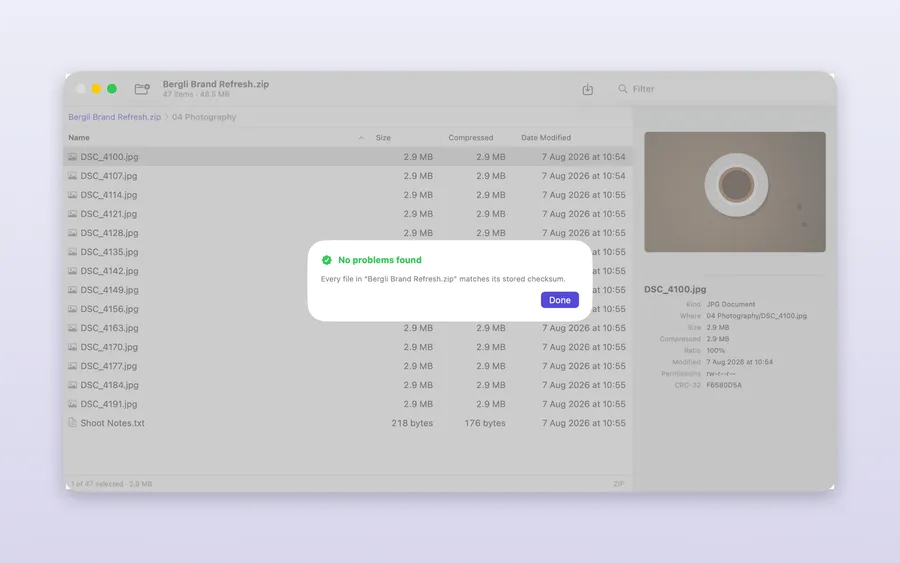The height and width of the screenshot is (563, 900).
Task: Click the document icon beside Shoot Notes.txt
Action: pyautogui.click(x=72, y=422)
